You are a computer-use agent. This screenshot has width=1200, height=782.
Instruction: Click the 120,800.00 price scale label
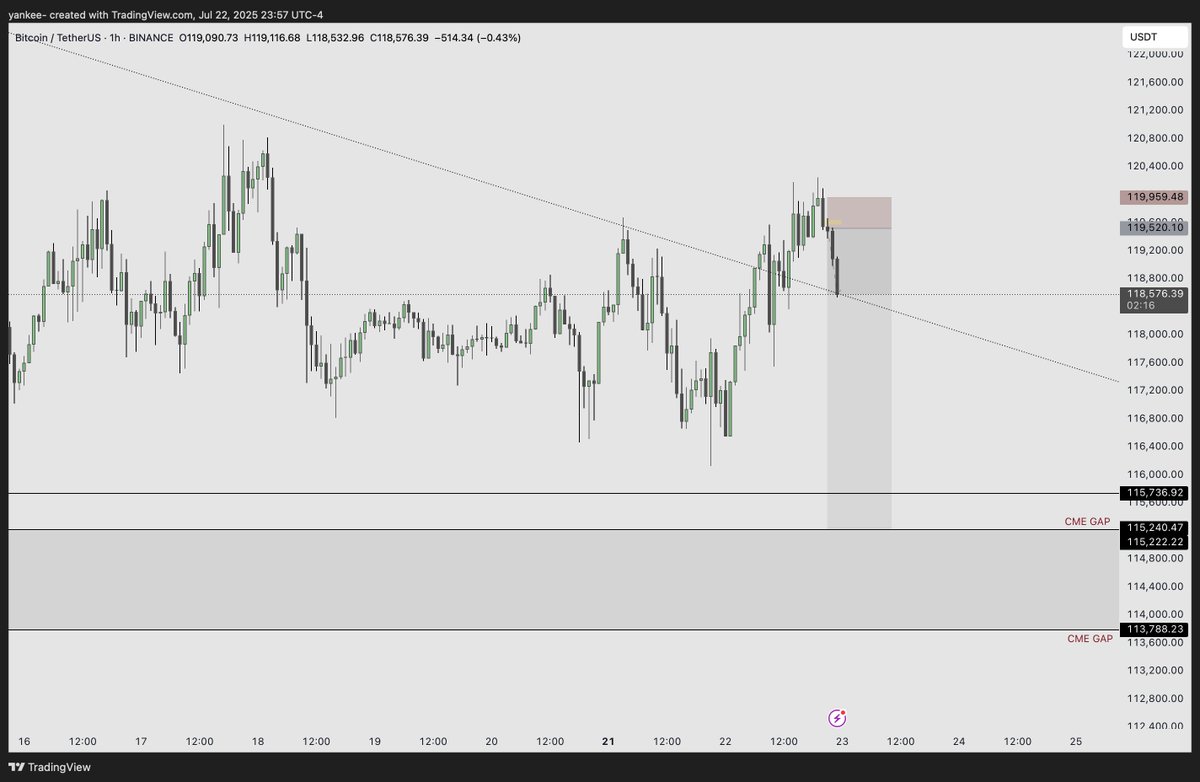pos(1155,138)
